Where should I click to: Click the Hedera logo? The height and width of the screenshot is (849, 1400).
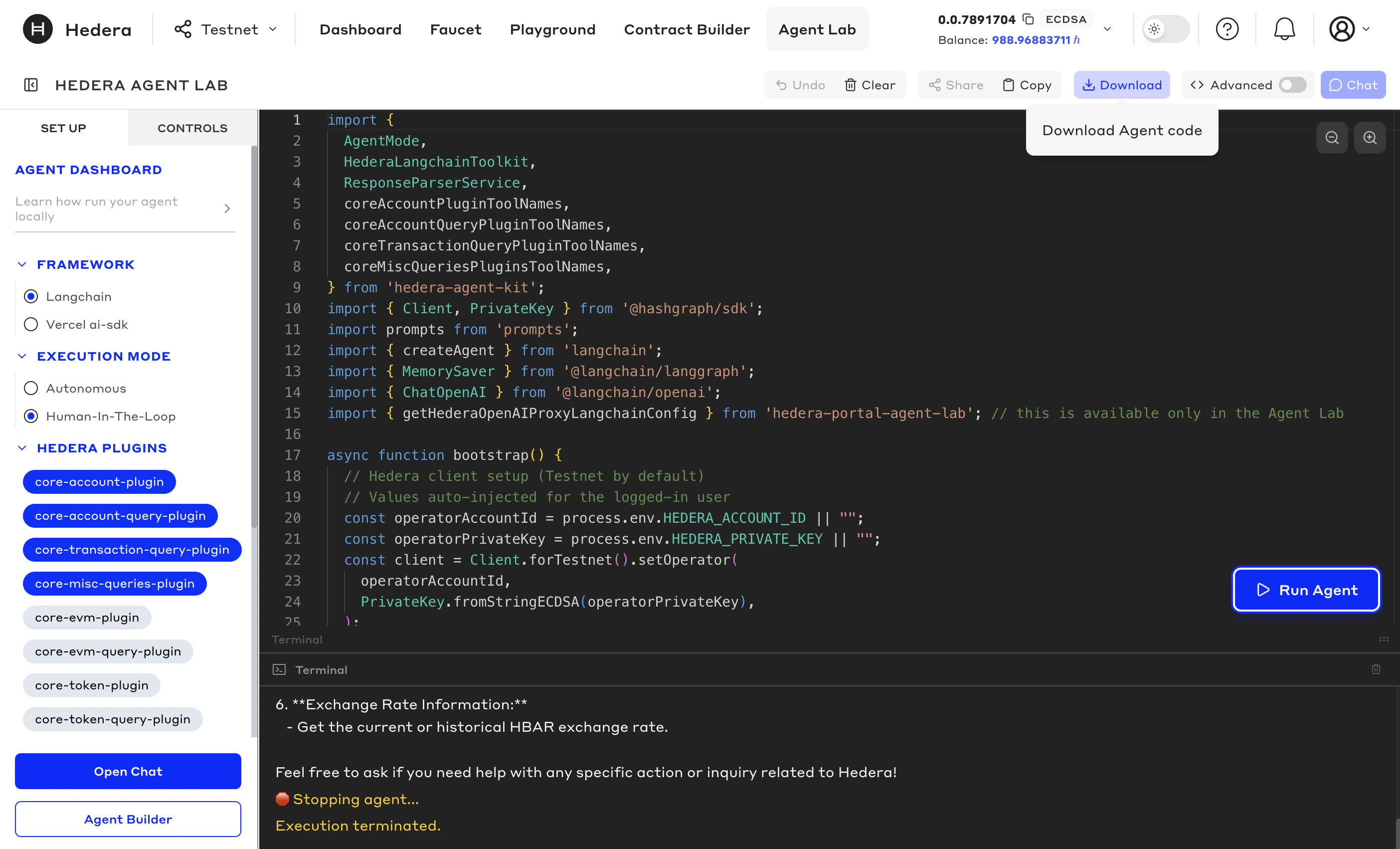click(36, 29)
